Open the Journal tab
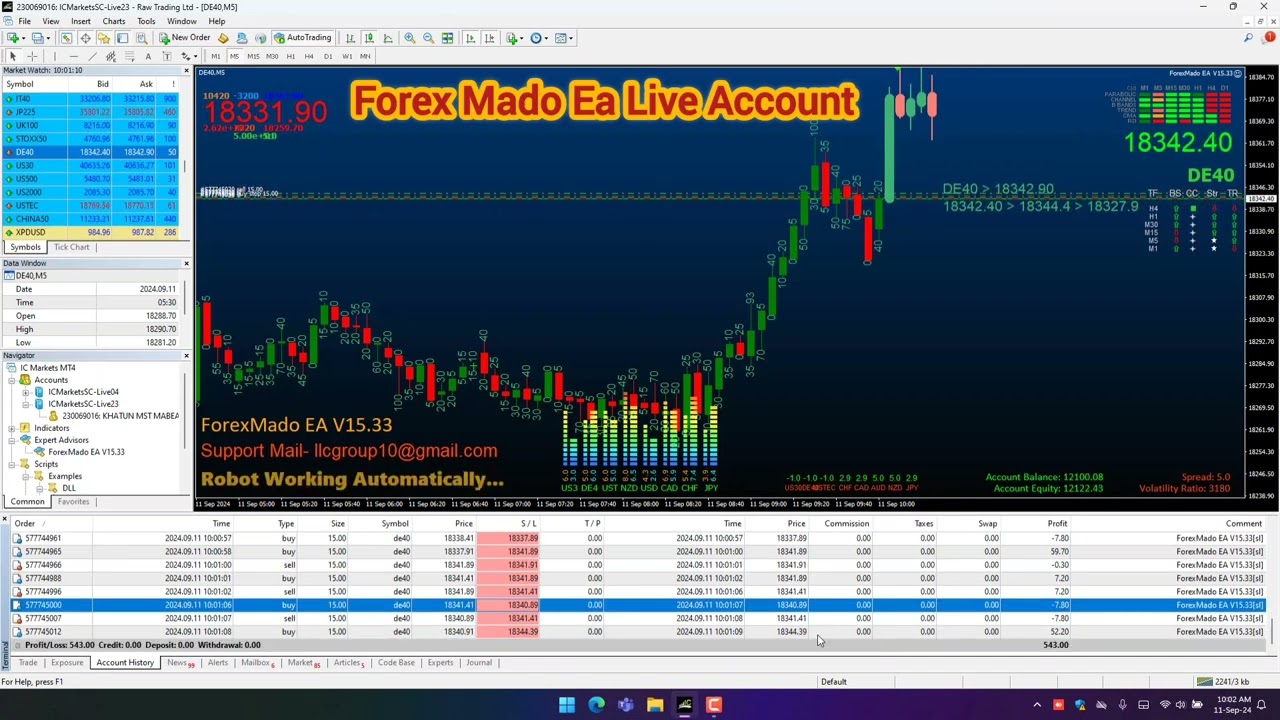Viewport: 1280px width, 720px height. pyautogui.click(x=479, y=663)
